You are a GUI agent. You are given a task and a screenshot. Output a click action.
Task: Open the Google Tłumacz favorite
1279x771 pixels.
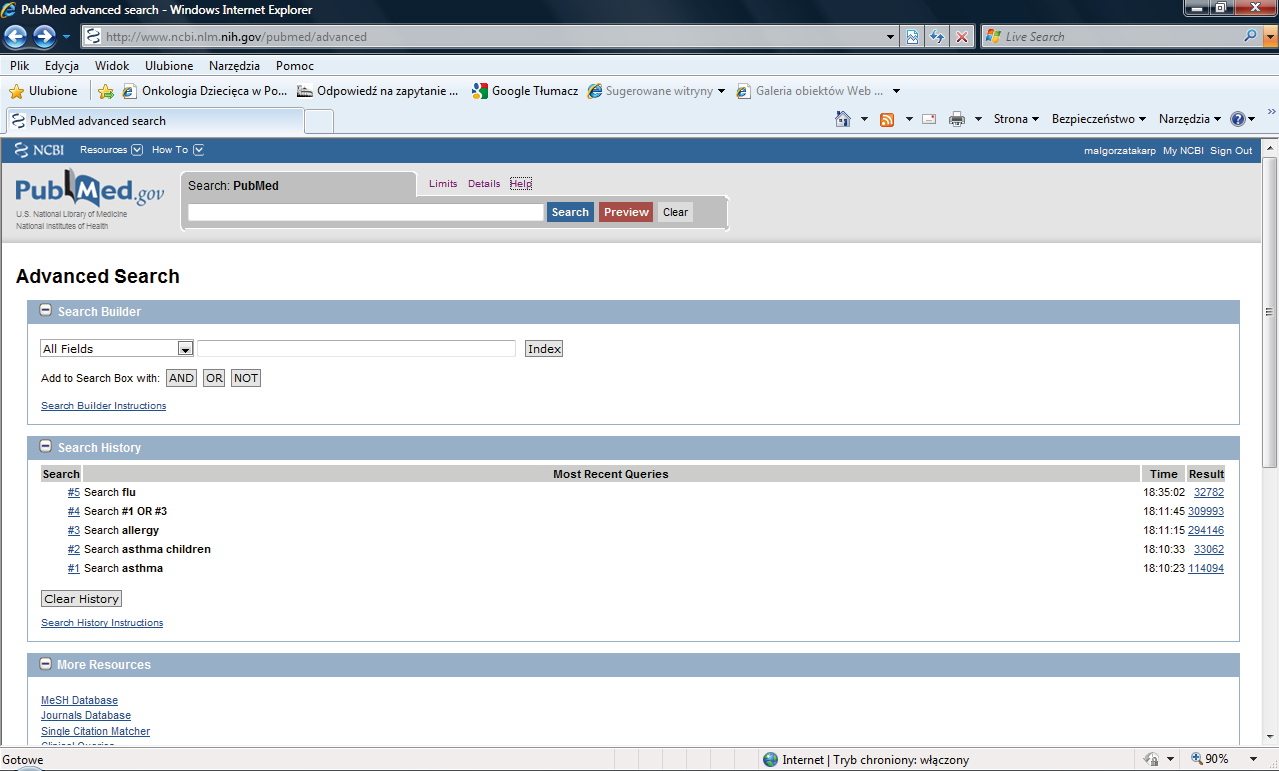[x=525, y=91]
